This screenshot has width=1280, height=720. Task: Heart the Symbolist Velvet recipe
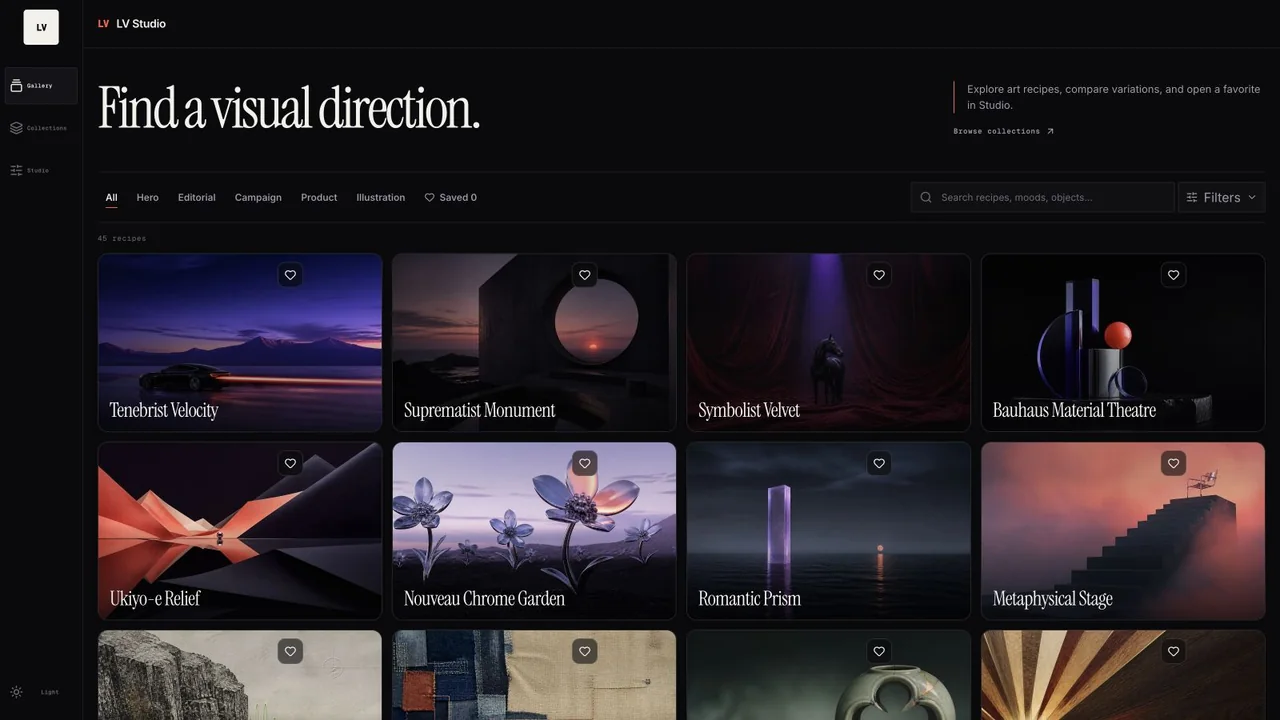click(x=879, y=275)
